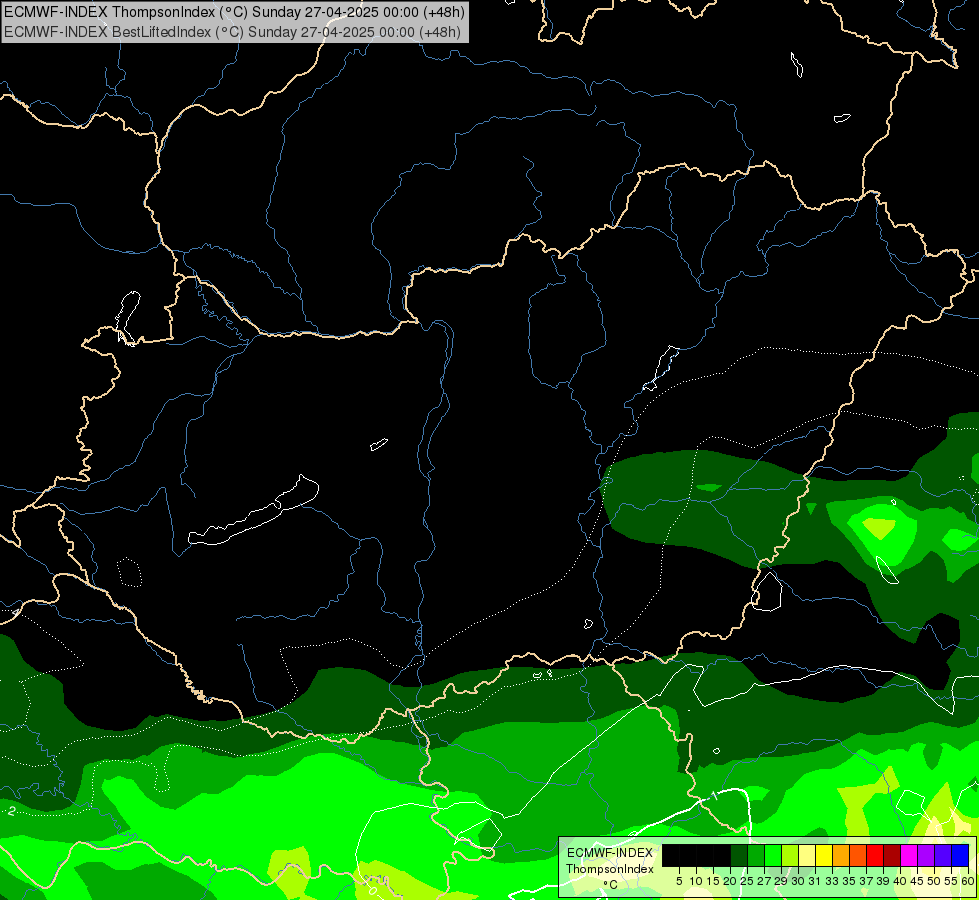Select the blue 55–60 legend swatch

960,856
